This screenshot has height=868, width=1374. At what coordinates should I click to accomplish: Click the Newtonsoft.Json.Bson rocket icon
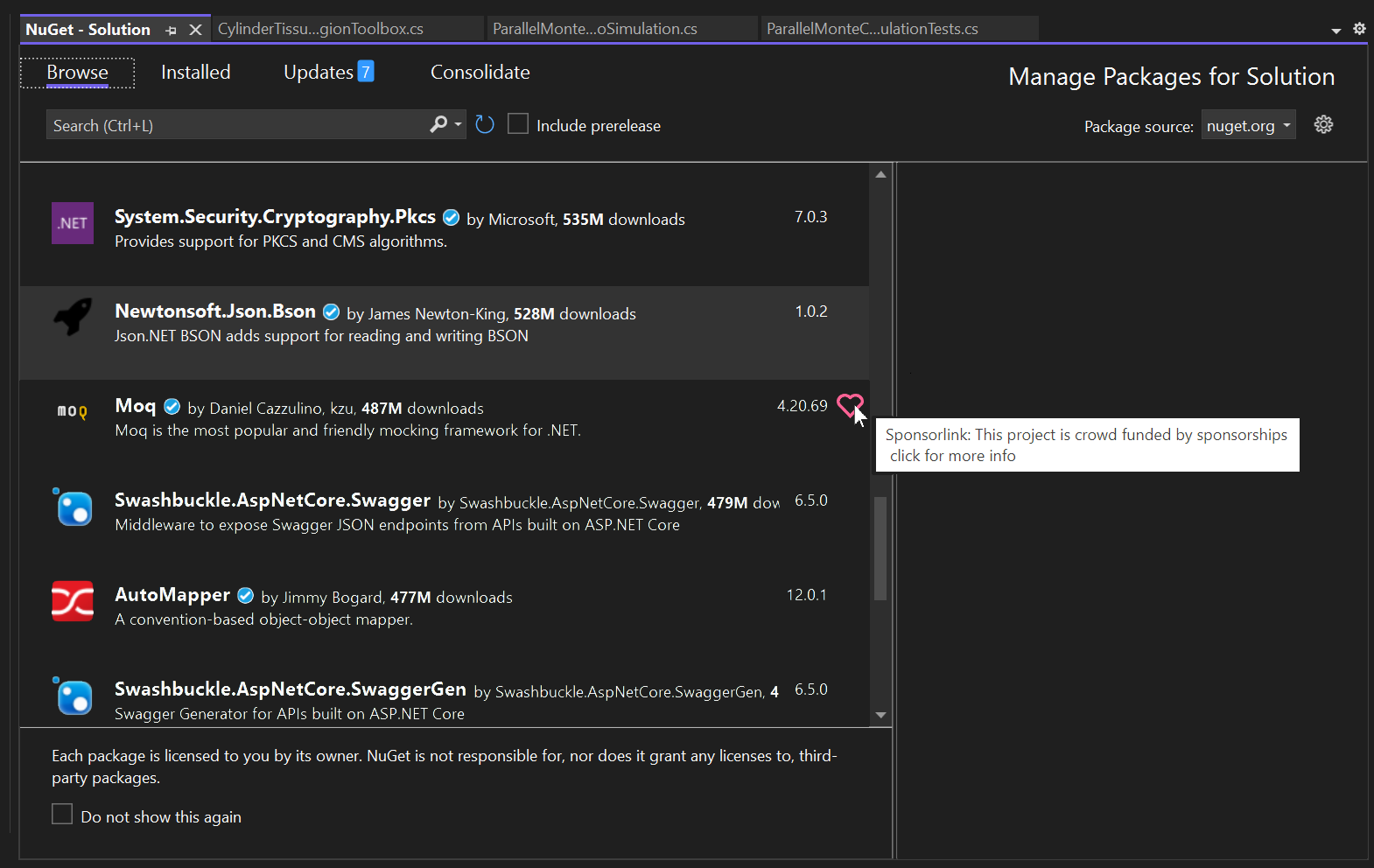click(x=73, y=317)
